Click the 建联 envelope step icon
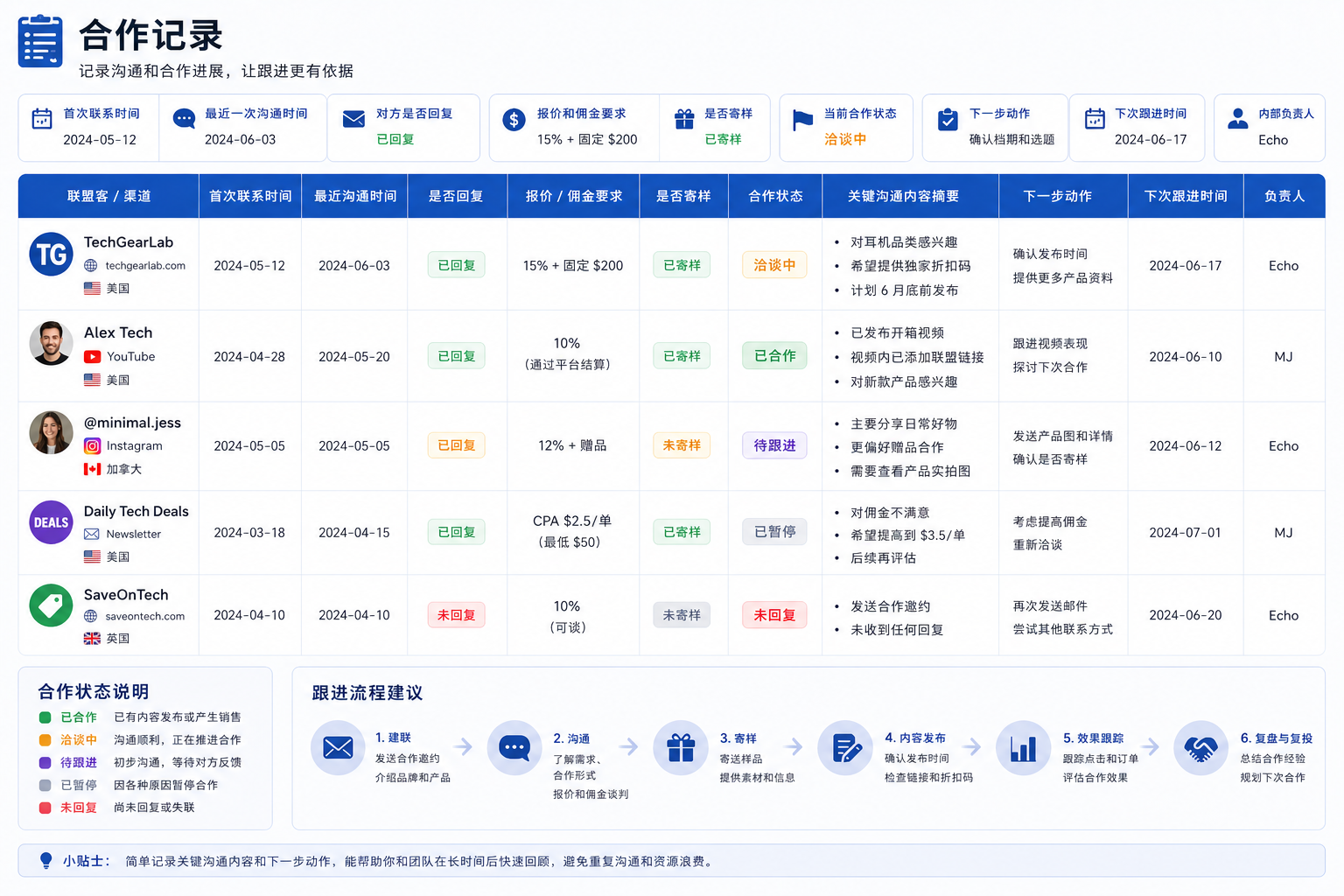Image resolution: width=1344 pixels, height=896 pixels. (x=338, y=748)
